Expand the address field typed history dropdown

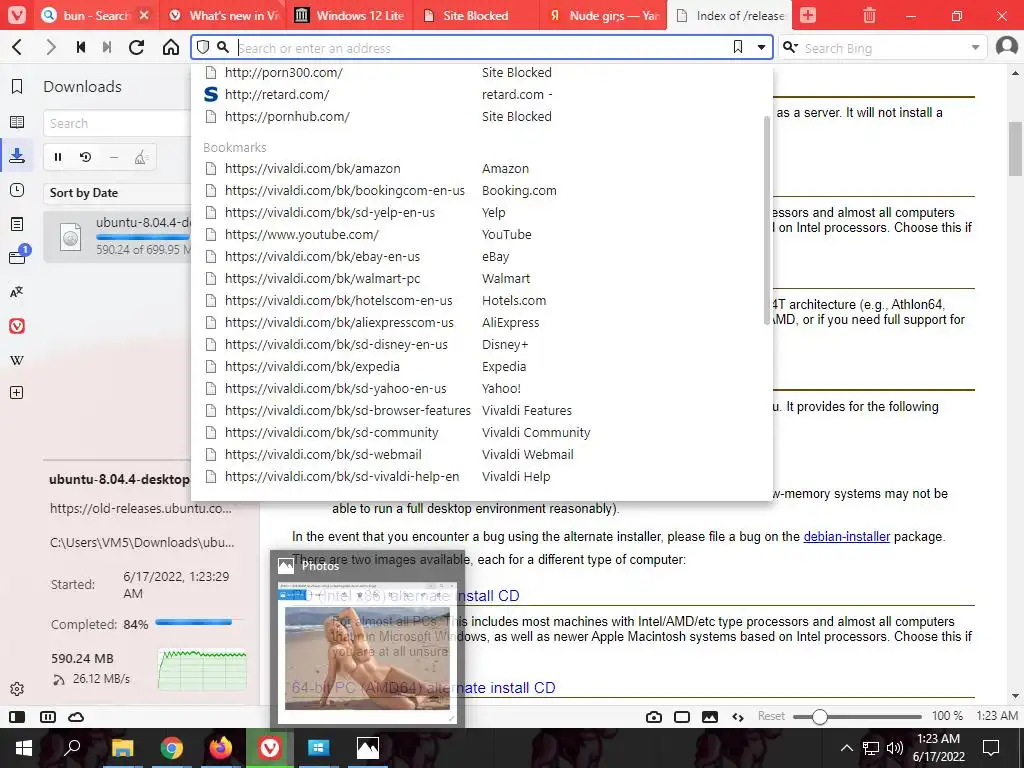pos(761,47)
